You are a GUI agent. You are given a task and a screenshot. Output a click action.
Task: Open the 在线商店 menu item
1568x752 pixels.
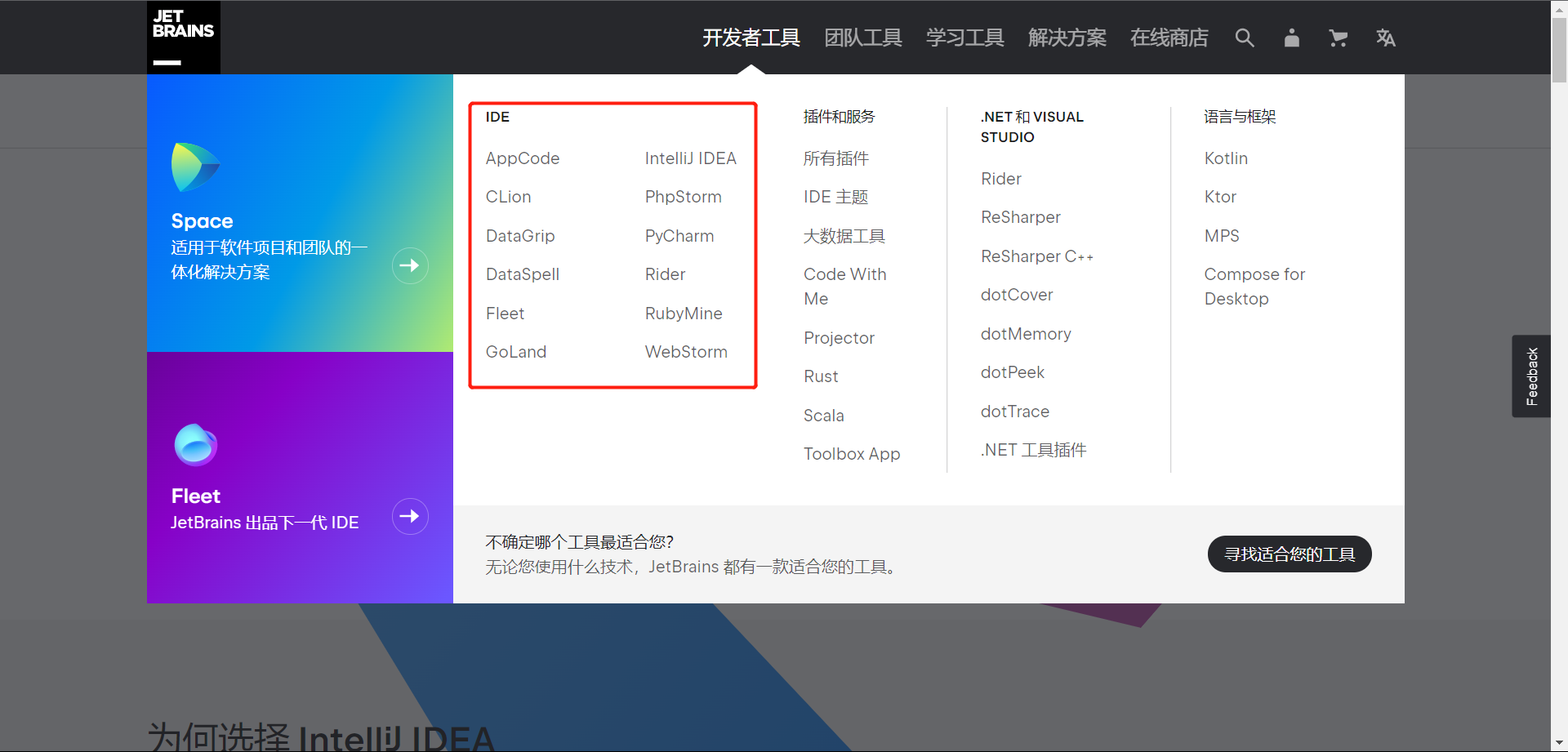click(1169, 38)
